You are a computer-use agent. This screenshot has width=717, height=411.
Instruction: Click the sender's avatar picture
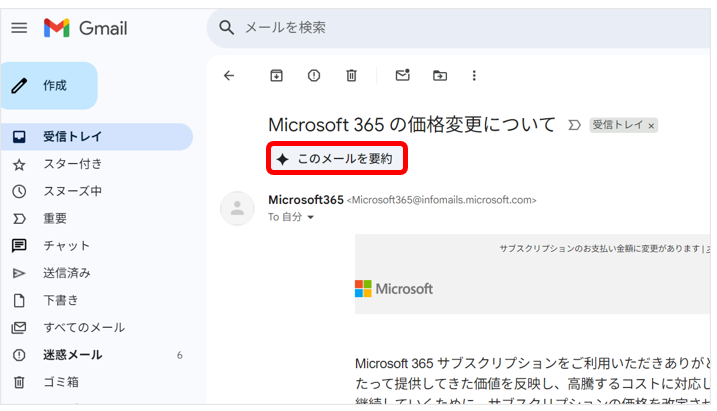pos(237,208)
